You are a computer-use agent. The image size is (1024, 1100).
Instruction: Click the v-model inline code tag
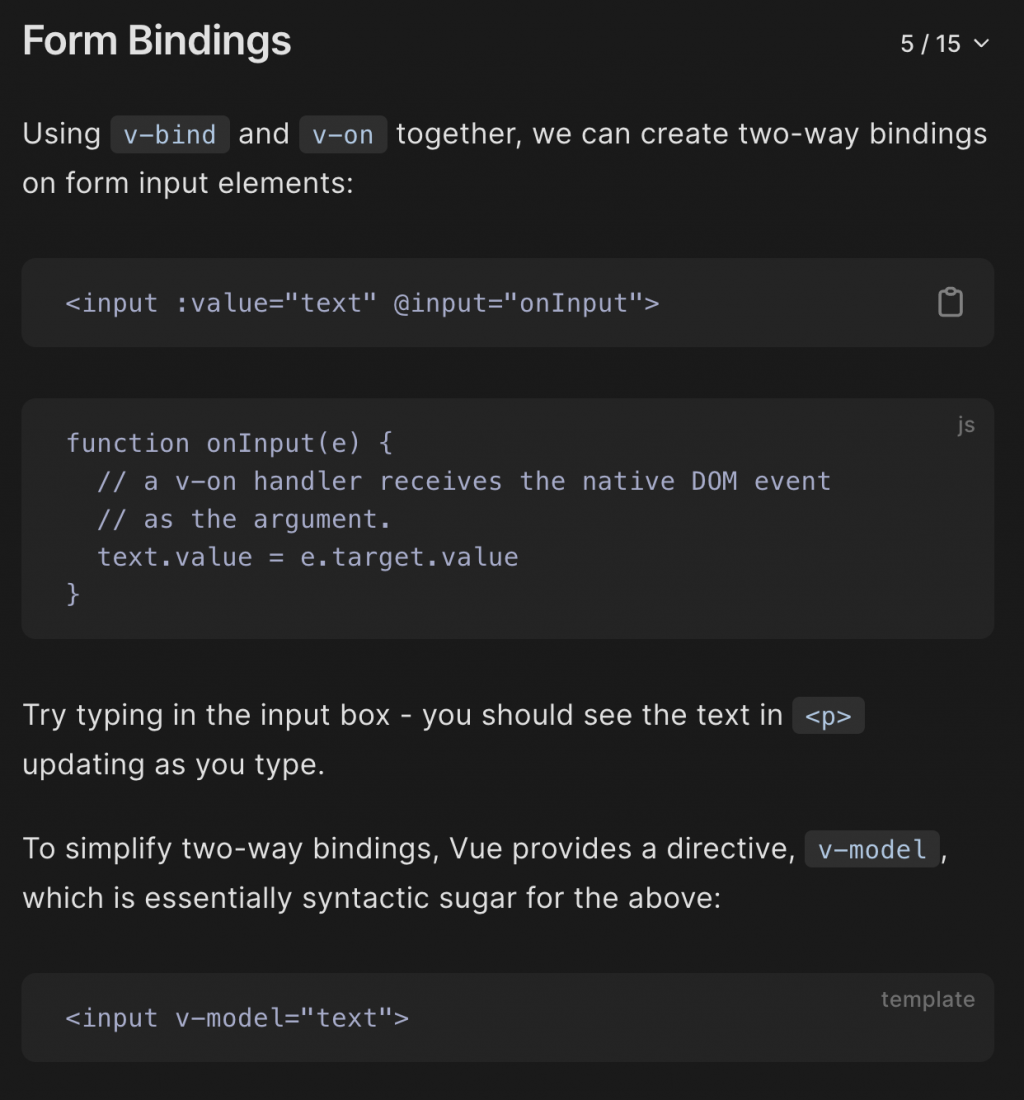point(872,850)
